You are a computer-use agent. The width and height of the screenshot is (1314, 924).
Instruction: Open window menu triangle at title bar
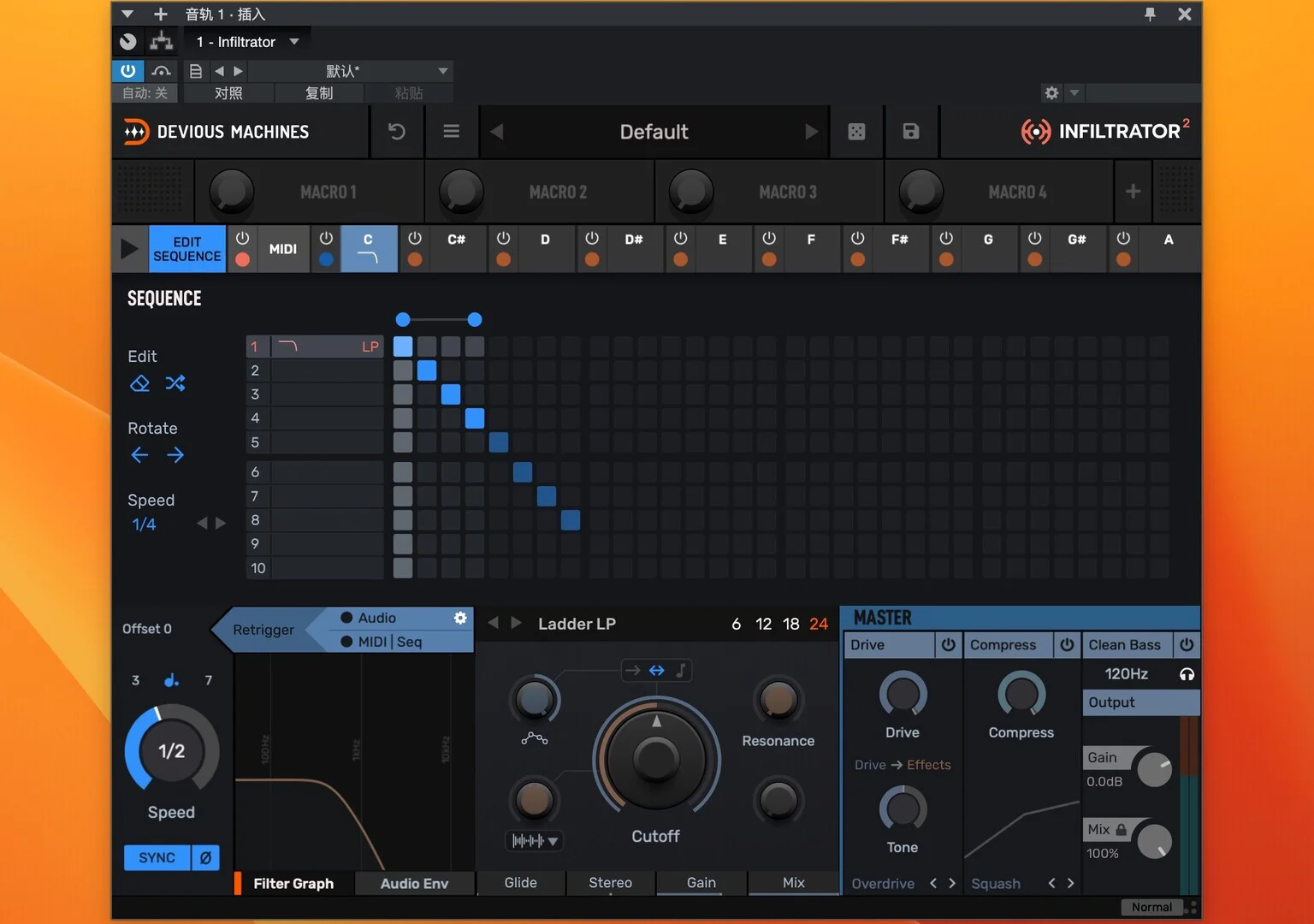coord(127,14)
